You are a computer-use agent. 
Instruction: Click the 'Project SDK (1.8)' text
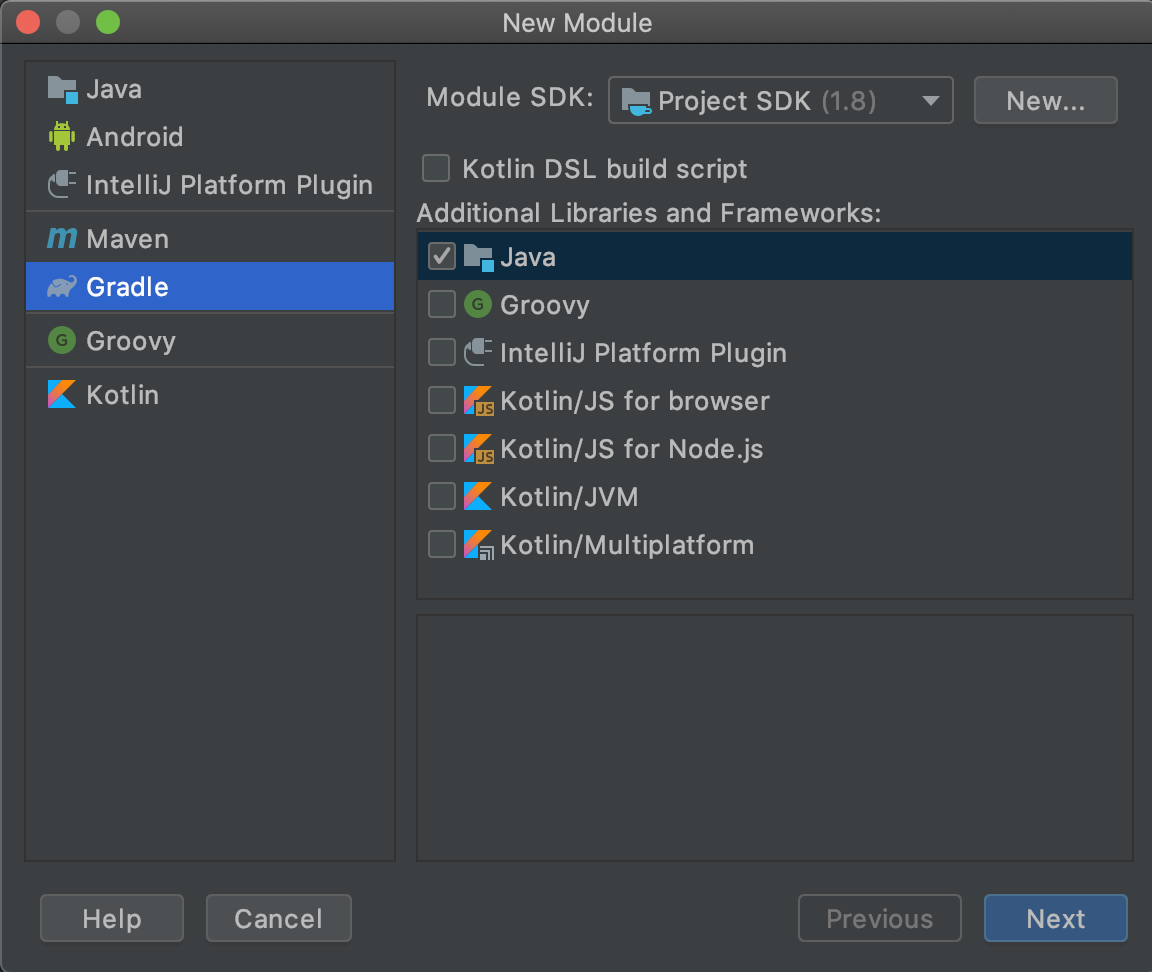767,101
